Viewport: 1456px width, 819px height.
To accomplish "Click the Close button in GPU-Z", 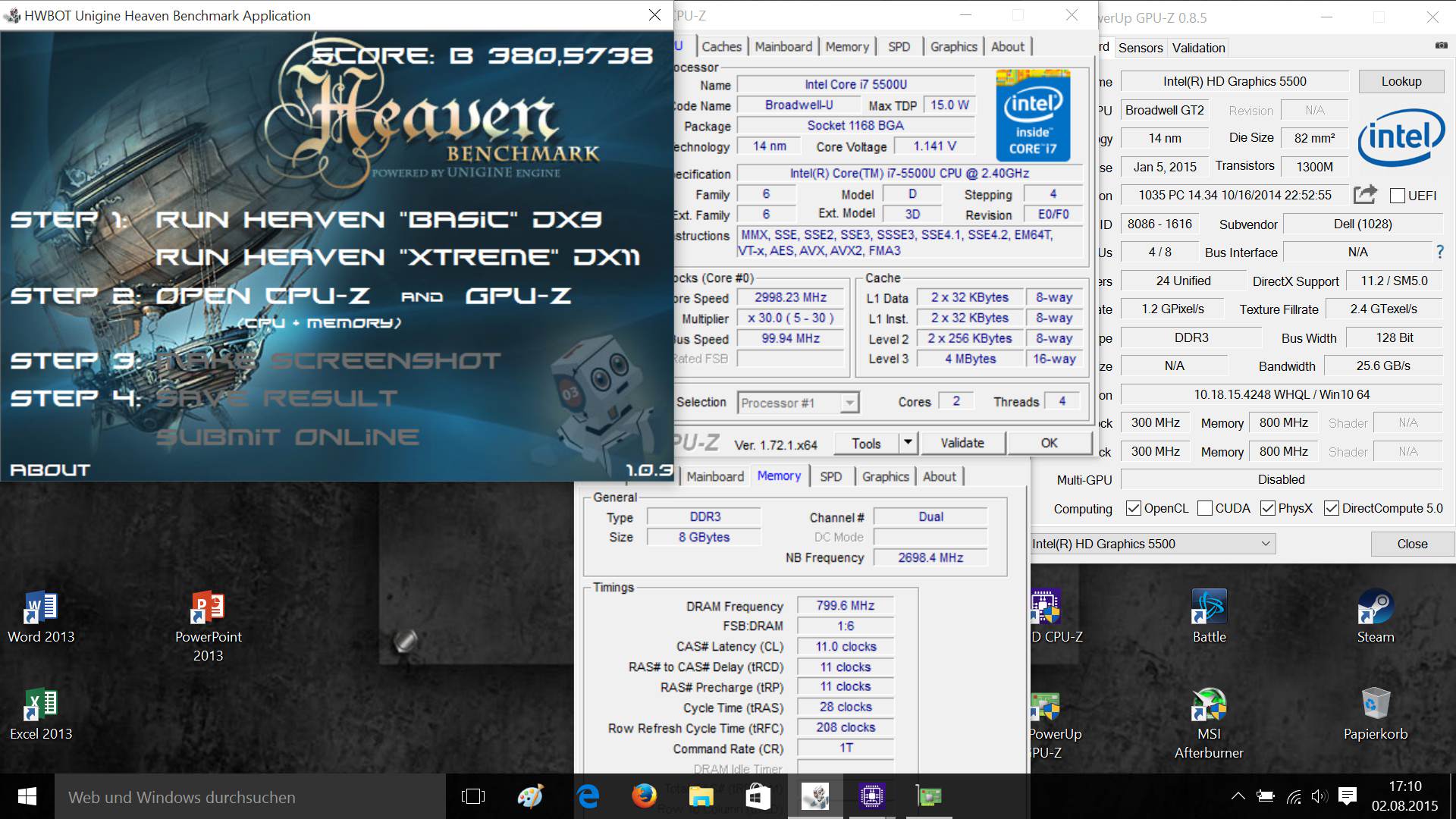I will (x=1412, y=544).
